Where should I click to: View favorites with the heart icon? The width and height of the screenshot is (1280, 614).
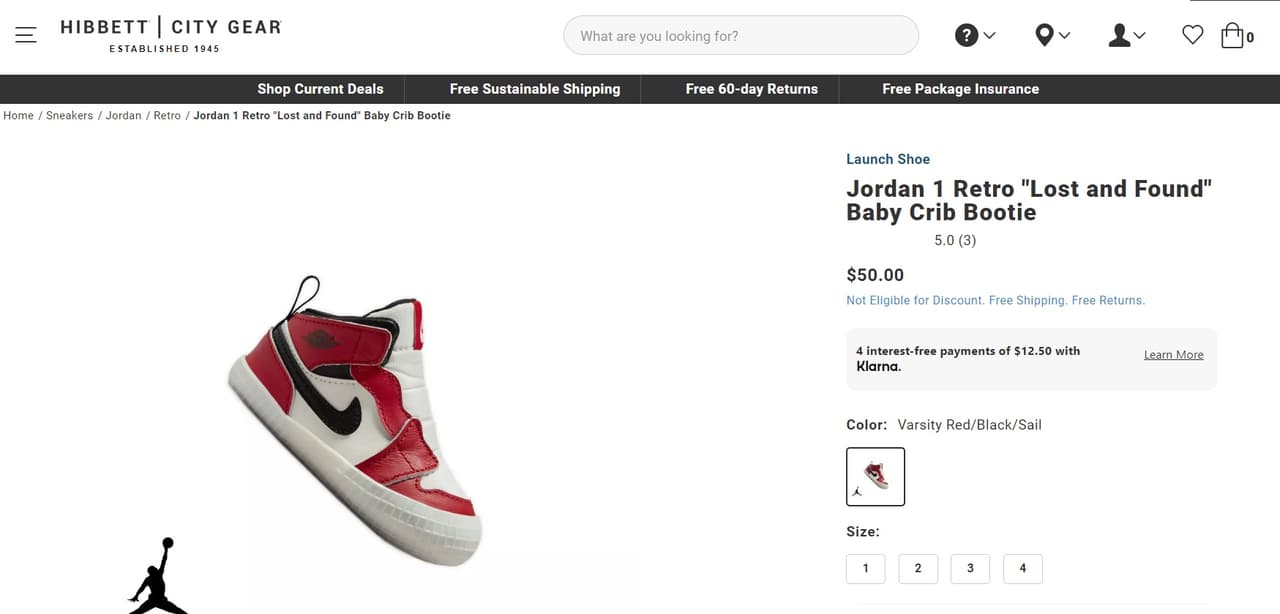(1192, 36)
